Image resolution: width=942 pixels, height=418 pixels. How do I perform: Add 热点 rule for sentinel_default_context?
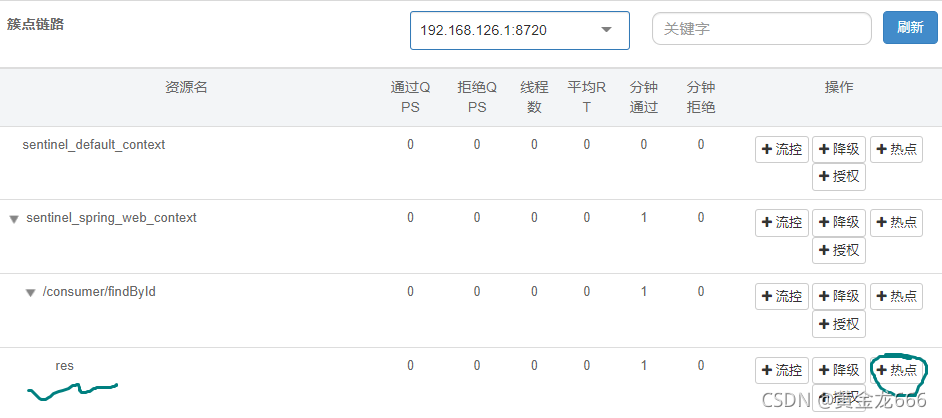(x=896, y=149)
